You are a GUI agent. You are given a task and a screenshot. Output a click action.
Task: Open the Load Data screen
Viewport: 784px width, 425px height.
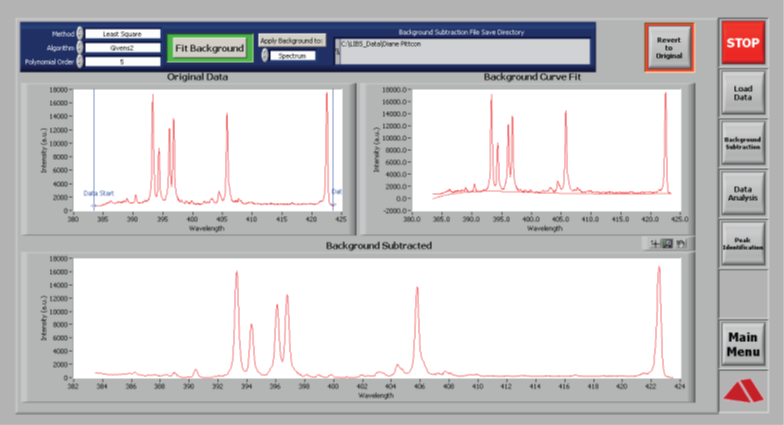(x=743, y=94)
